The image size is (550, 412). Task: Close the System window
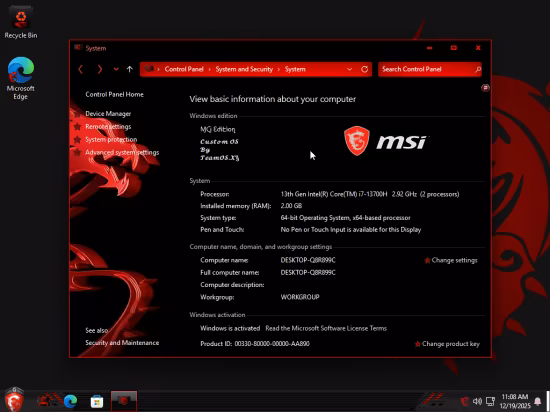pyautogui.click(x=478, y=48)
